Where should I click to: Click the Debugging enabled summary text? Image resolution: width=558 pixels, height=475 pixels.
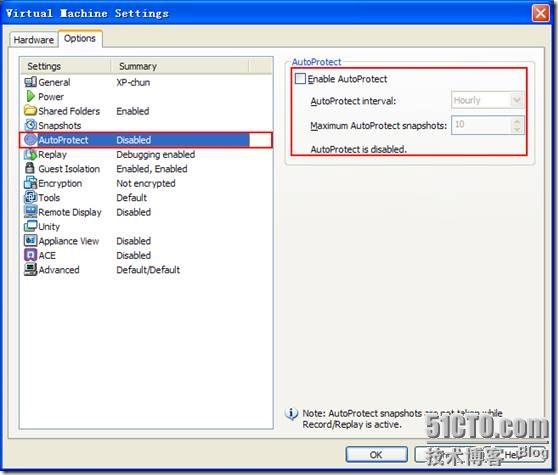click(x=156, y=154)
